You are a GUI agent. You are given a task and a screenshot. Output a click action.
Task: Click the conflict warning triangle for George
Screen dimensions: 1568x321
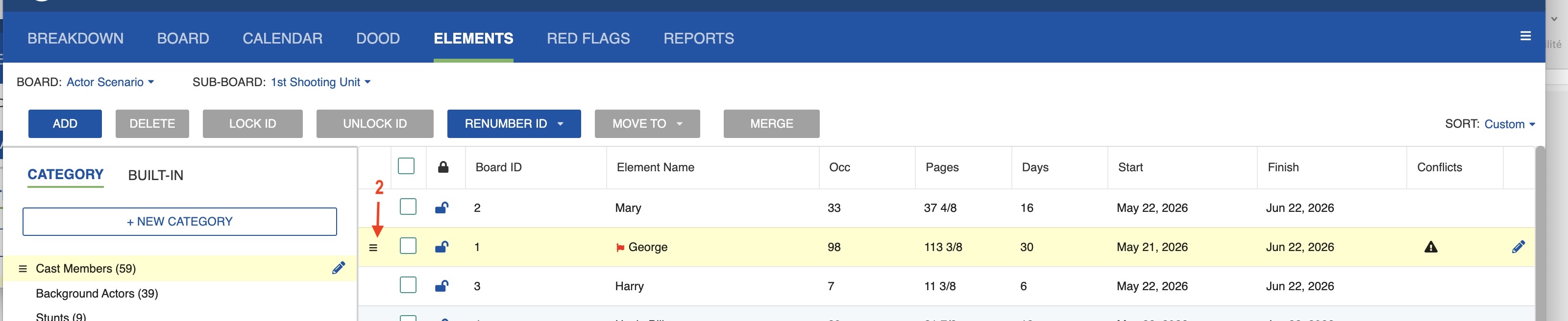click(1430, 247)
